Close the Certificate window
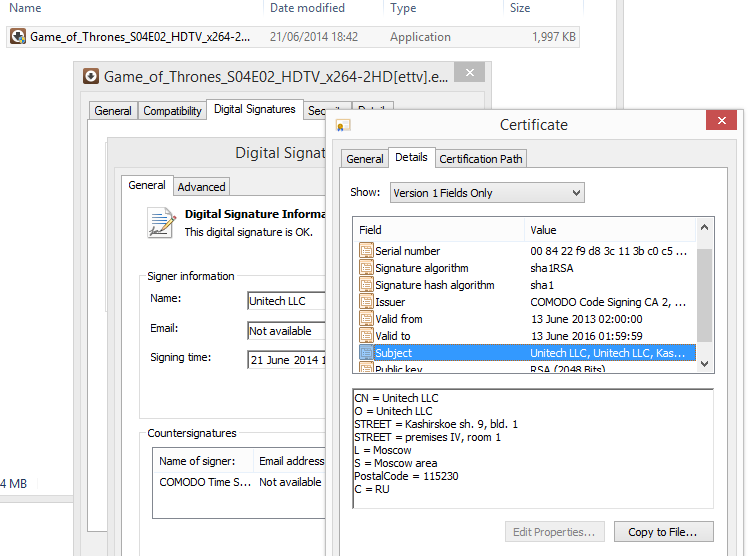Screen dimensions: 751x556 722,120
